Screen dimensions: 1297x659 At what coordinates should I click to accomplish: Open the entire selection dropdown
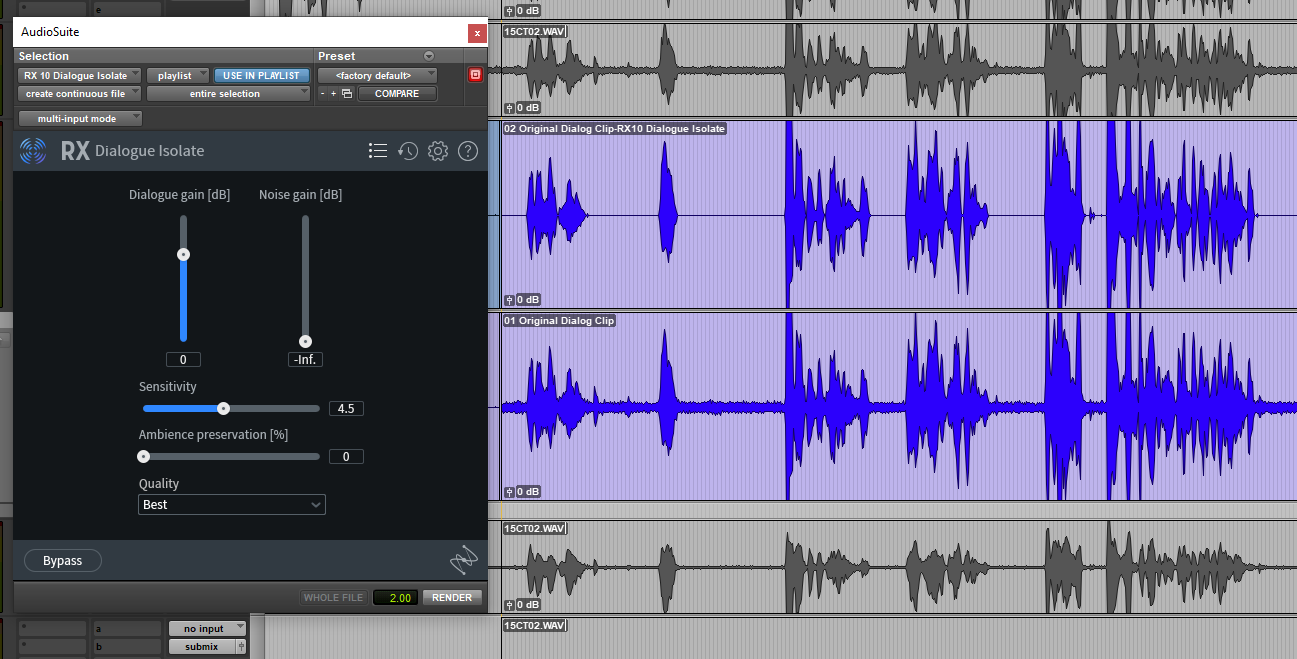tap(229, 94)
